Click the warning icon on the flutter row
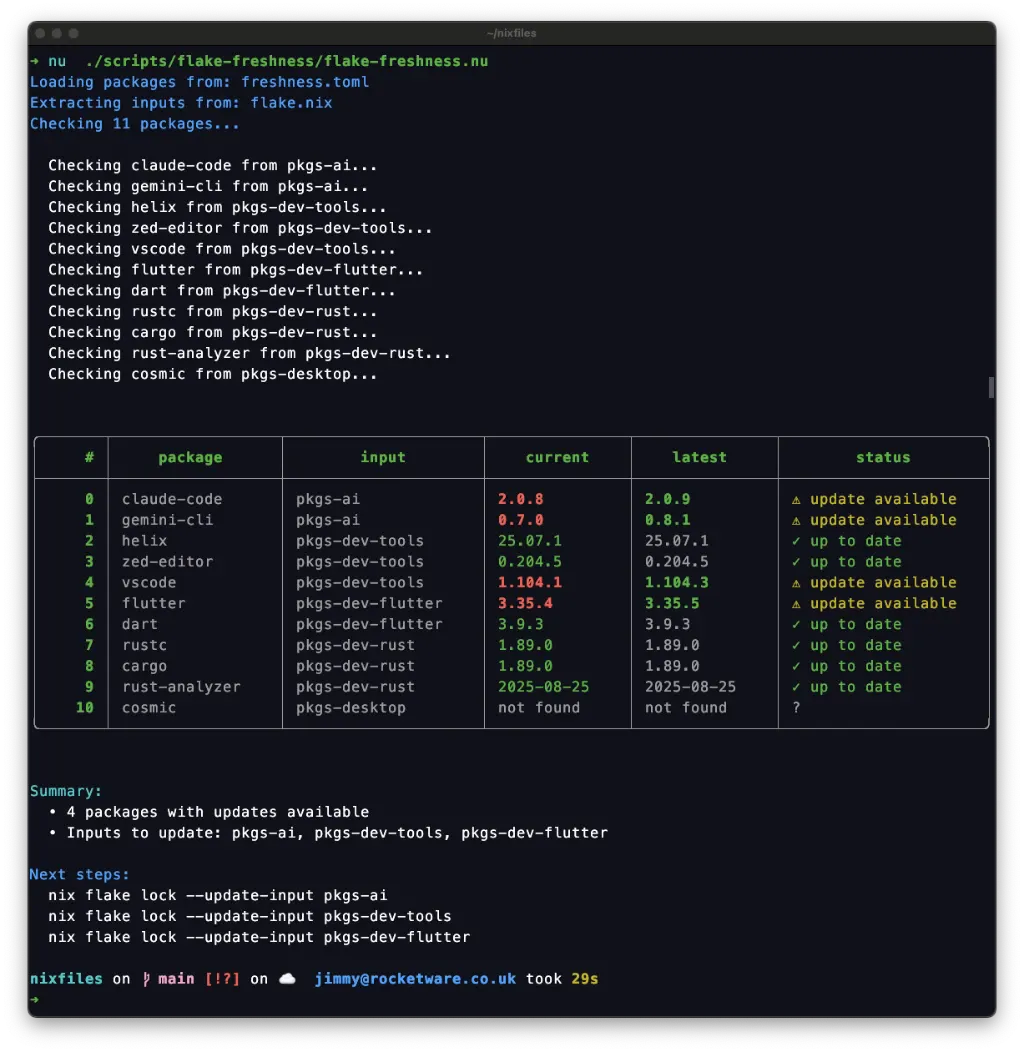This screenshot has height=1052, width=1024. click(798, 603)
